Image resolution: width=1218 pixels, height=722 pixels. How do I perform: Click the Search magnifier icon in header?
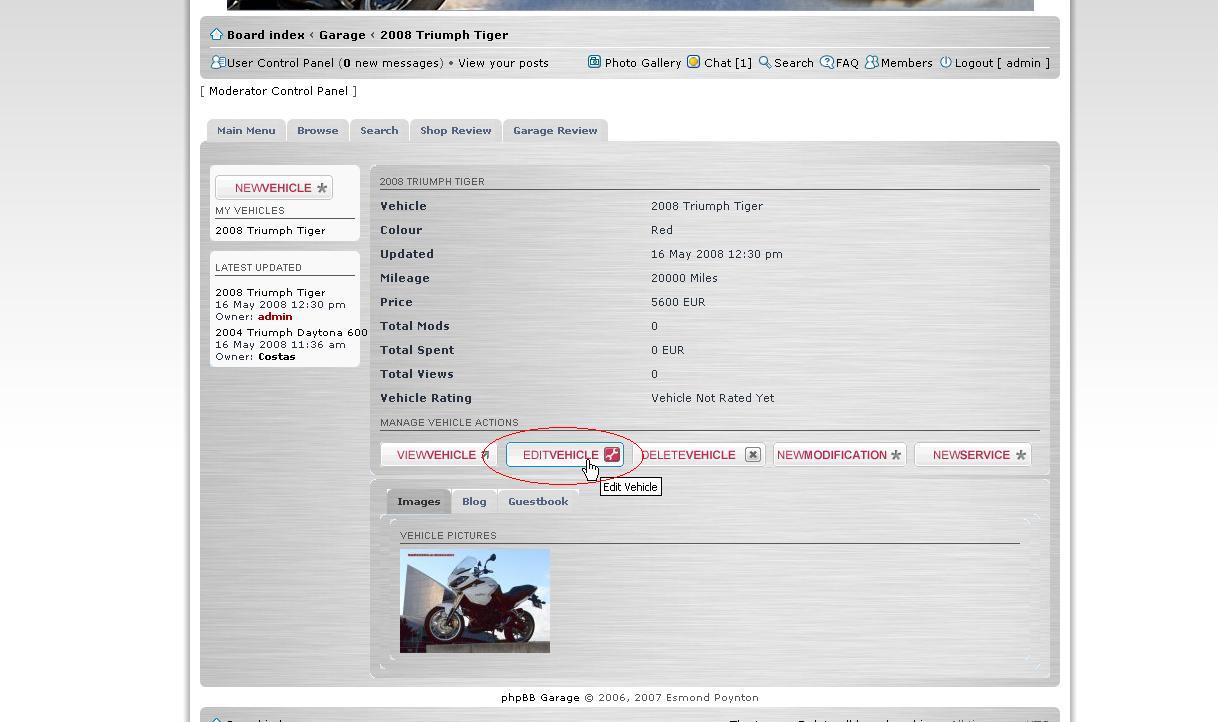pyautogui.click(x=764, y=62)
